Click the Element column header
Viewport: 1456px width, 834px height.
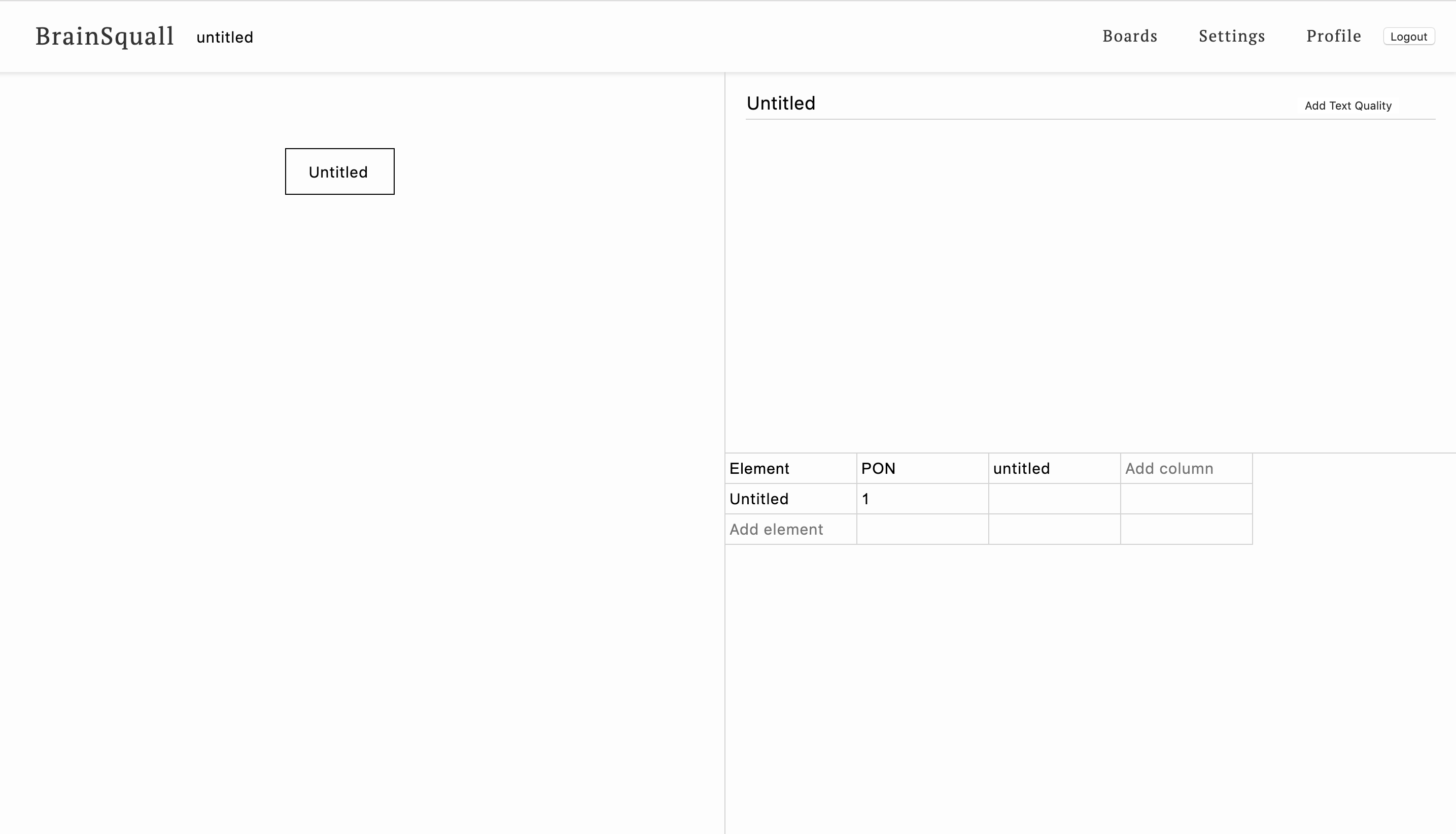(791, 469)
